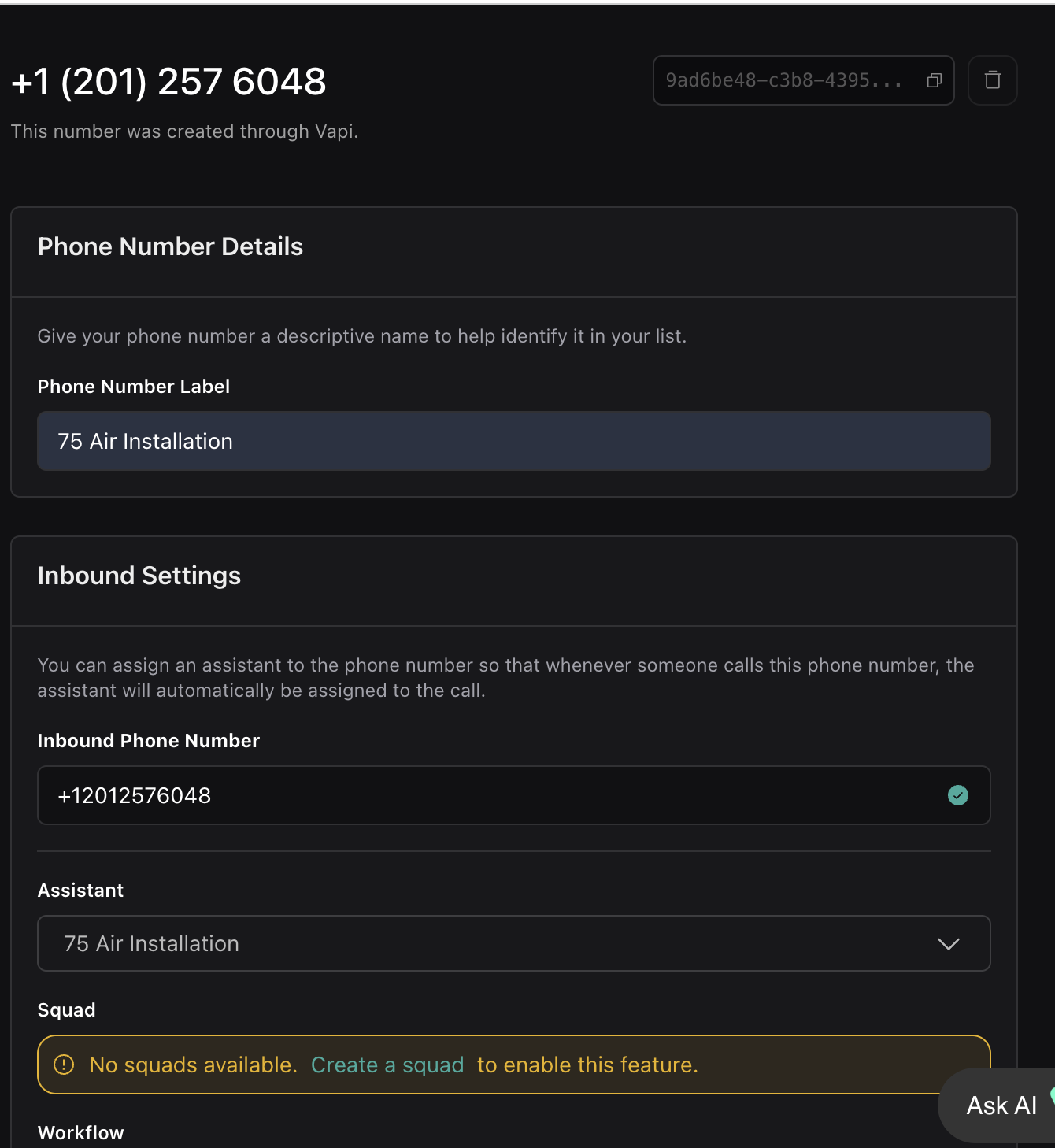Expand the Workflow section
The width and height of the screenshot is (1055, 1148).
80,1132
